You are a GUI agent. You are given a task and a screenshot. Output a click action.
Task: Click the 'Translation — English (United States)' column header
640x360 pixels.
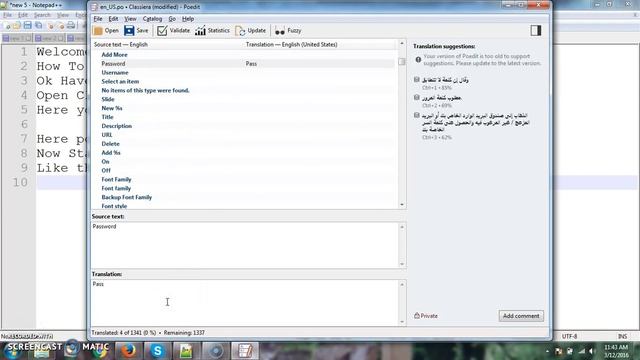point(320,44)
